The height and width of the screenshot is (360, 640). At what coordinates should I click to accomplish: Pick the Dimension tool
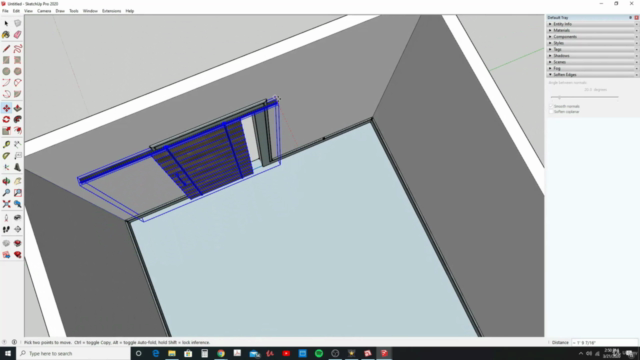pos(18,144)
